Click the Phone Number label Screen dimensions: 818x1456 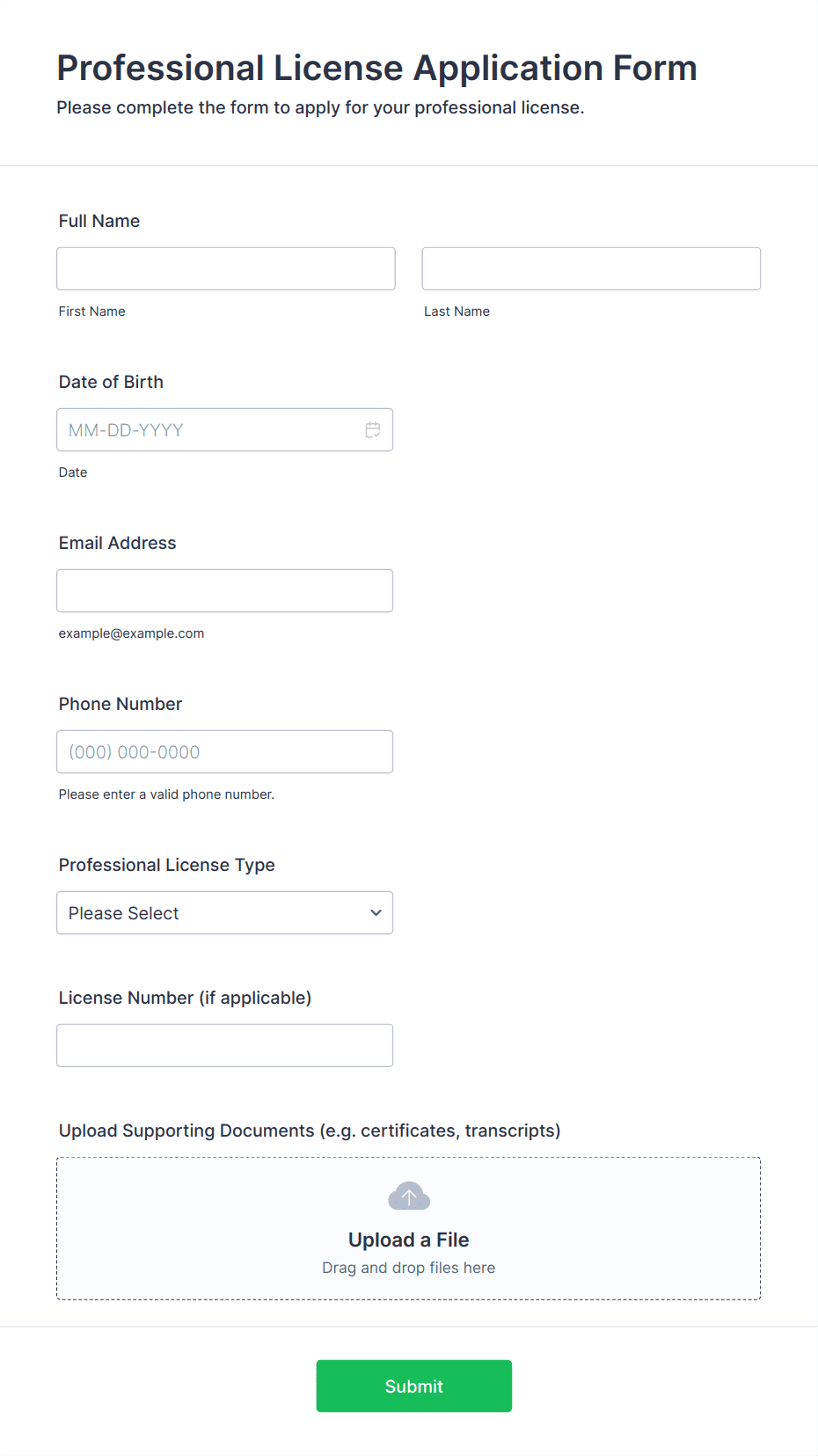click(x=121, y=704)
